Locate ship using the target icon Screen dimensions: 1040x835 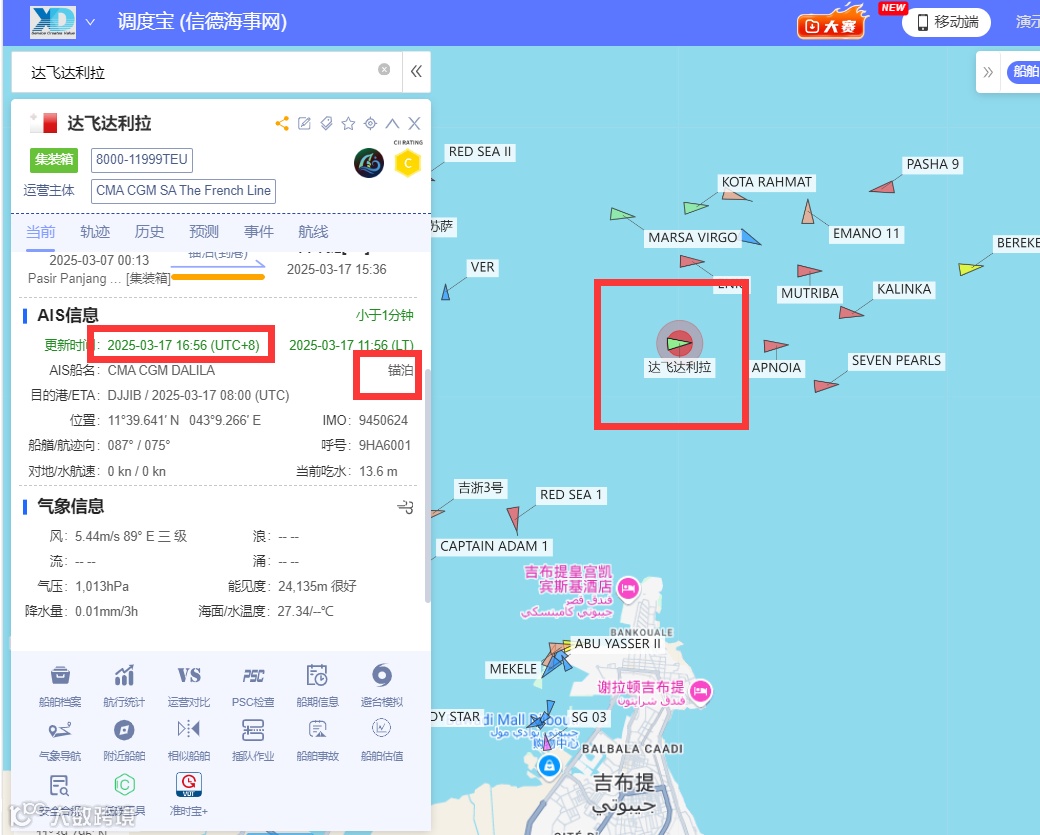point(371,123)
